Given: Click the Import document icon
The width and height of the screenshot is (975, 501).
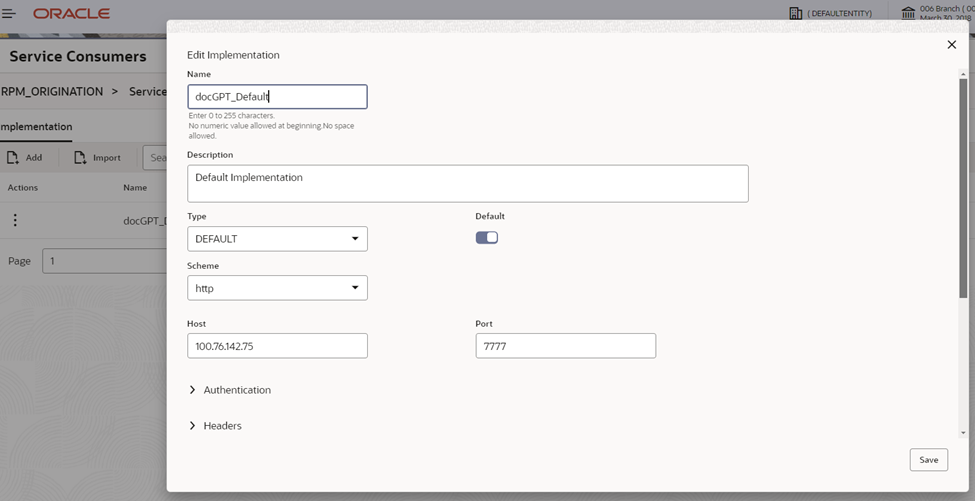Looking at the screenshot, I should 80,158.
